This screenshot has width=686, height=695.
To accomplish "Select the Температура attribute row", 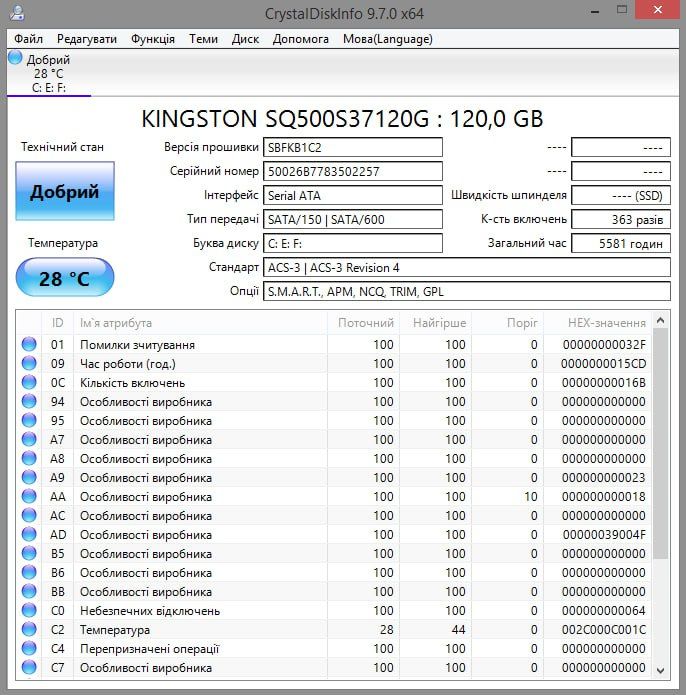I will pyautogui.click(x=334, y=629).
